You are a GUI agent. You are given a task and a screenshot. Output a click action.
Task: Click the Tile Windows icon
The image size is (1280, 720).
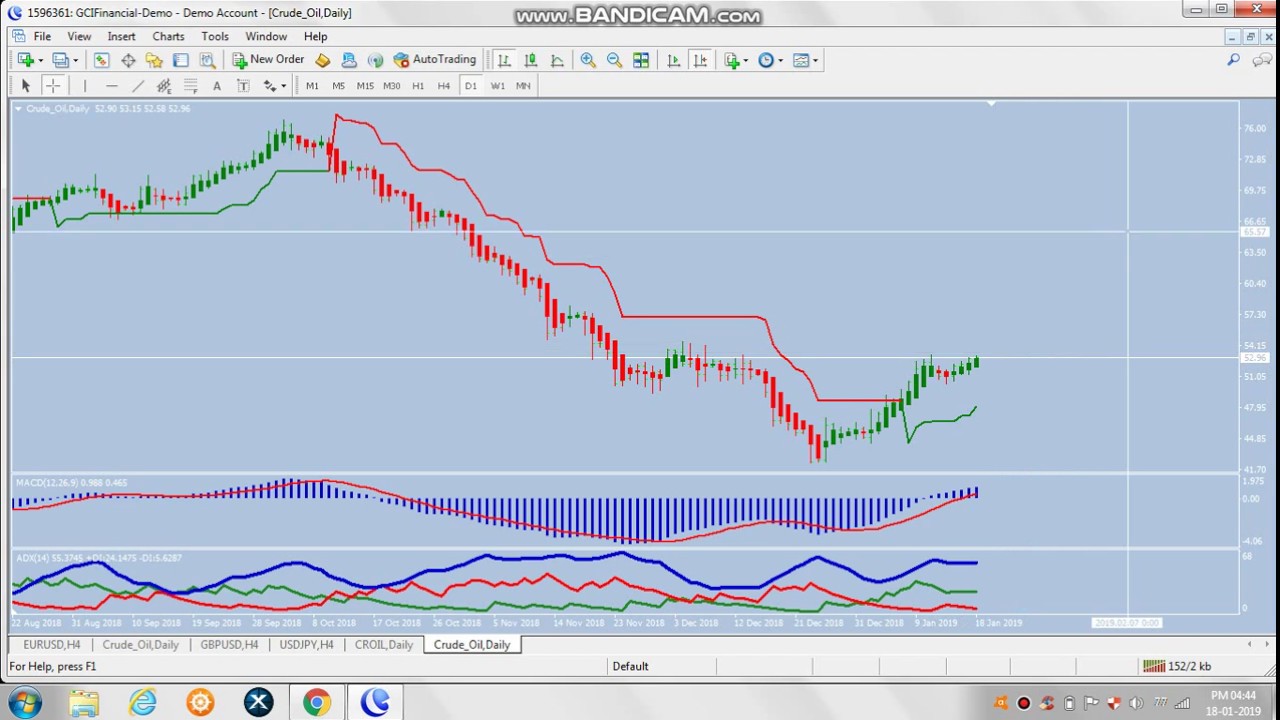641,60
